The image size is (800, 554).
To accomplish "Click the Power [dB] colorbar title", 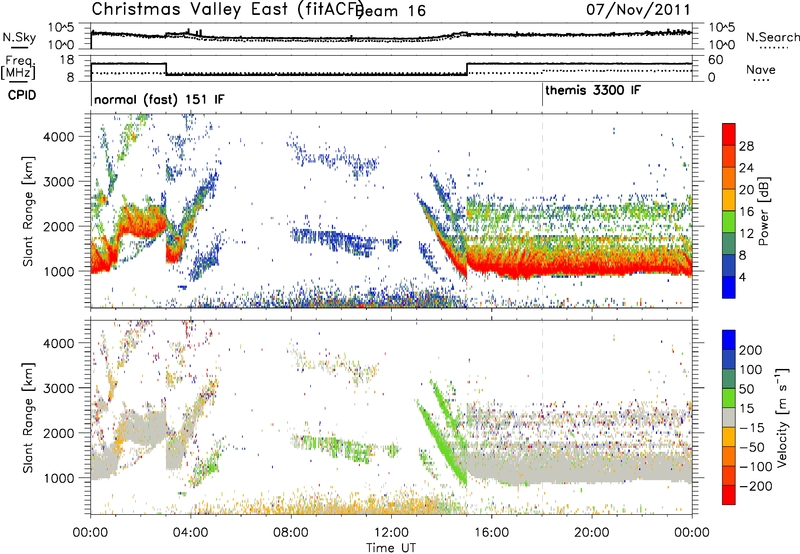I will (763, 211).
